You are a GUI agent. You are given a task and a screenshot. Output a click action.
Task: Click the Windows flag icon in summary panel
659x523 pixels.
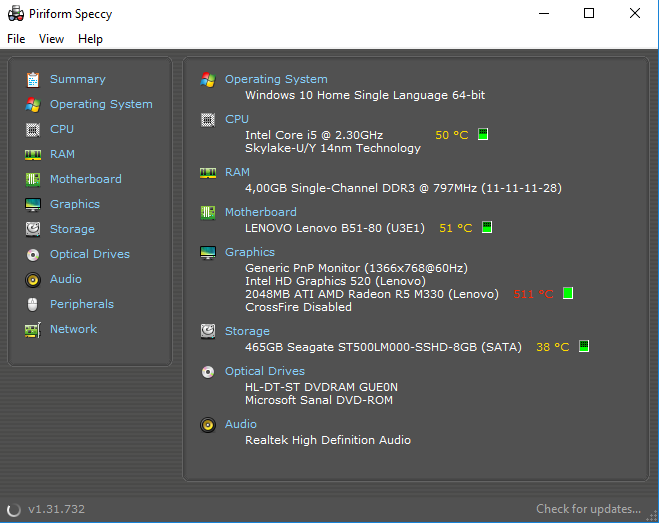click(208, 79)
